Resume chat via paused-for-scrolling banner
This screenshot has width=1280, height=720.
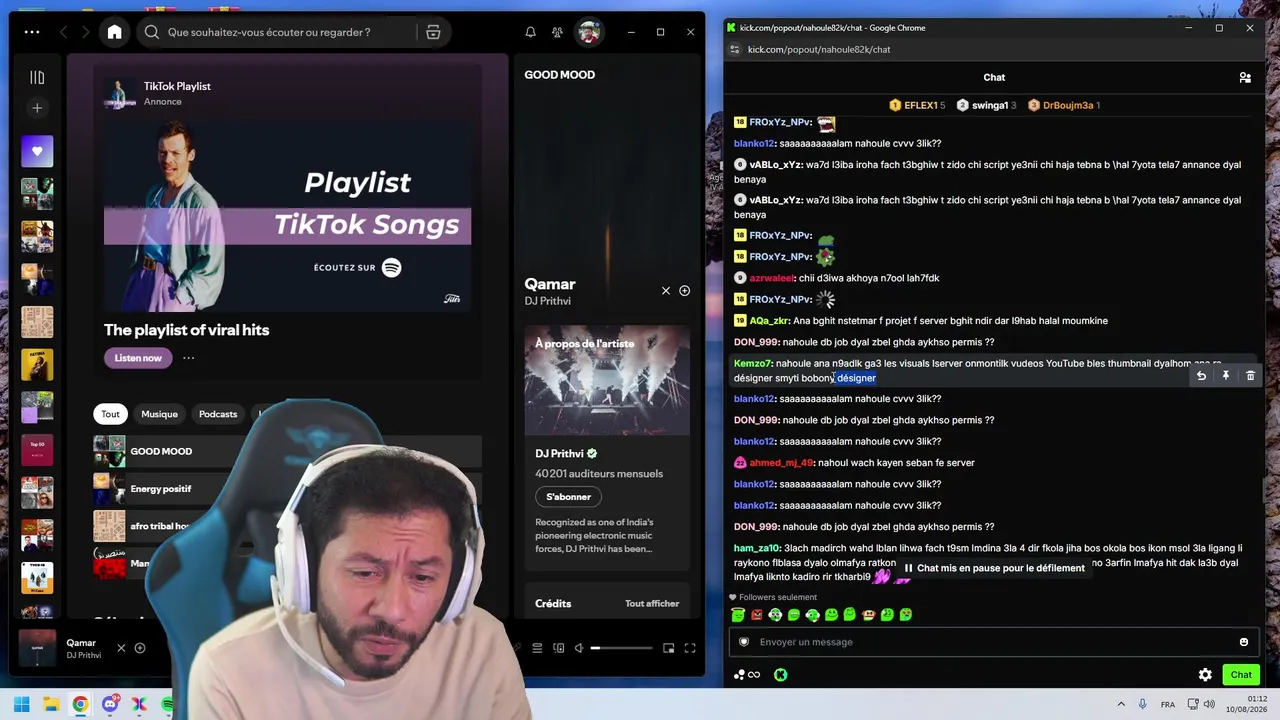pyautogui.click(x=994, y=568)
